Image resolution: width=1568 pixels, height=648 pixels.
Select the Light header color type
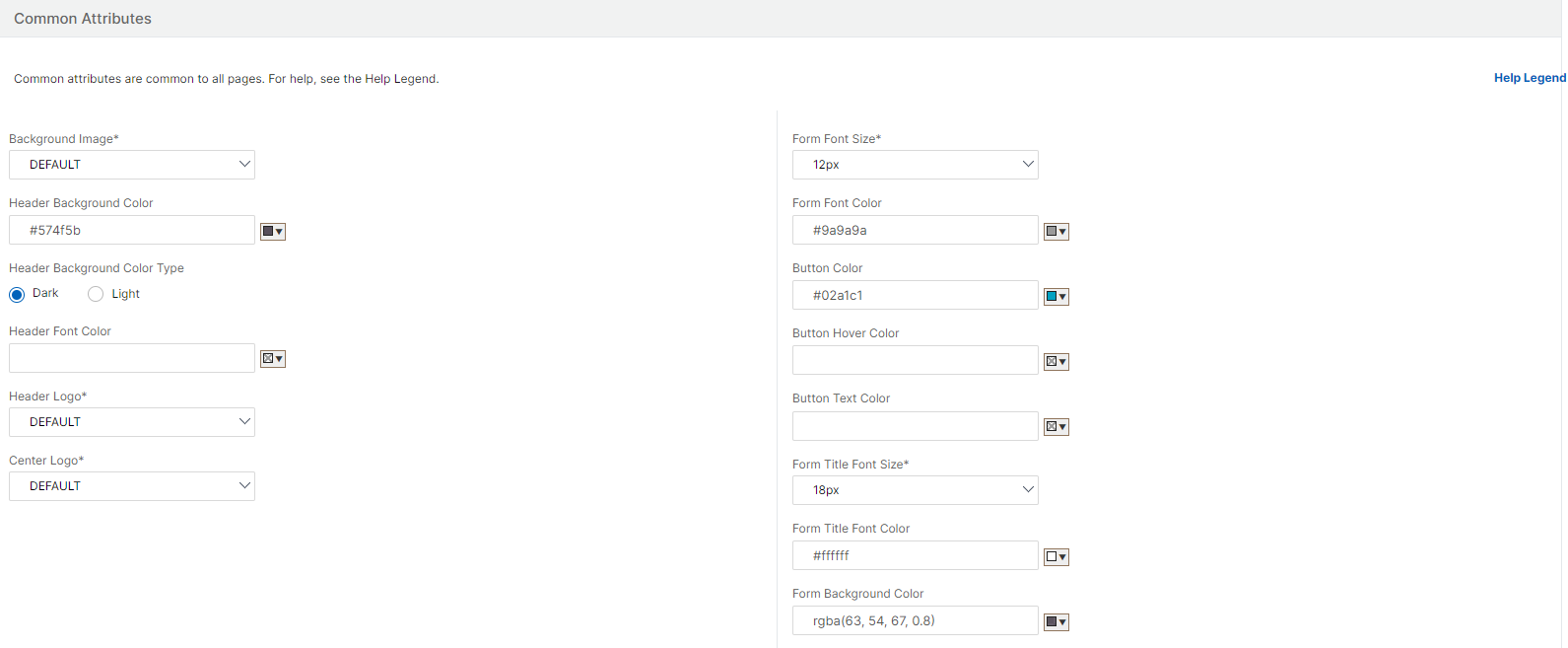click(96, 294)
